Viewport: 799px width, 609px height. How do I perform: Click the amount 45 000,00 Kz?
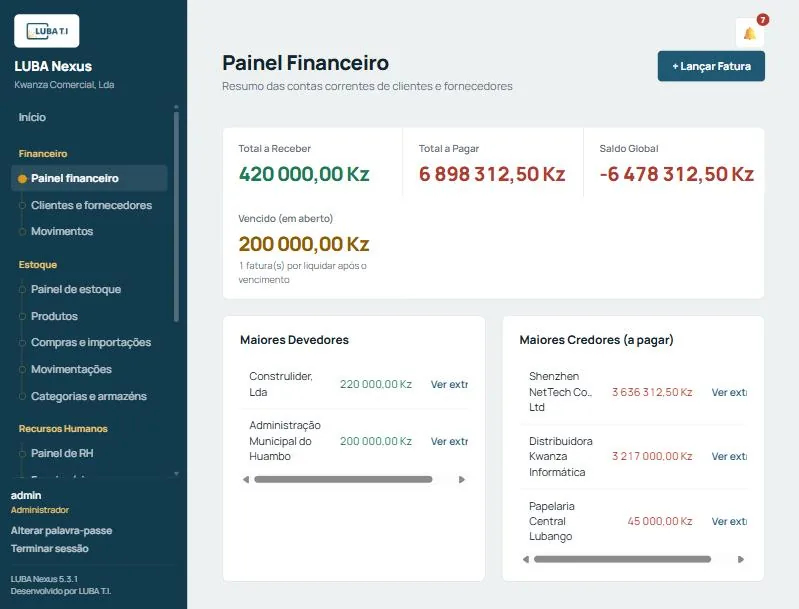660,521
